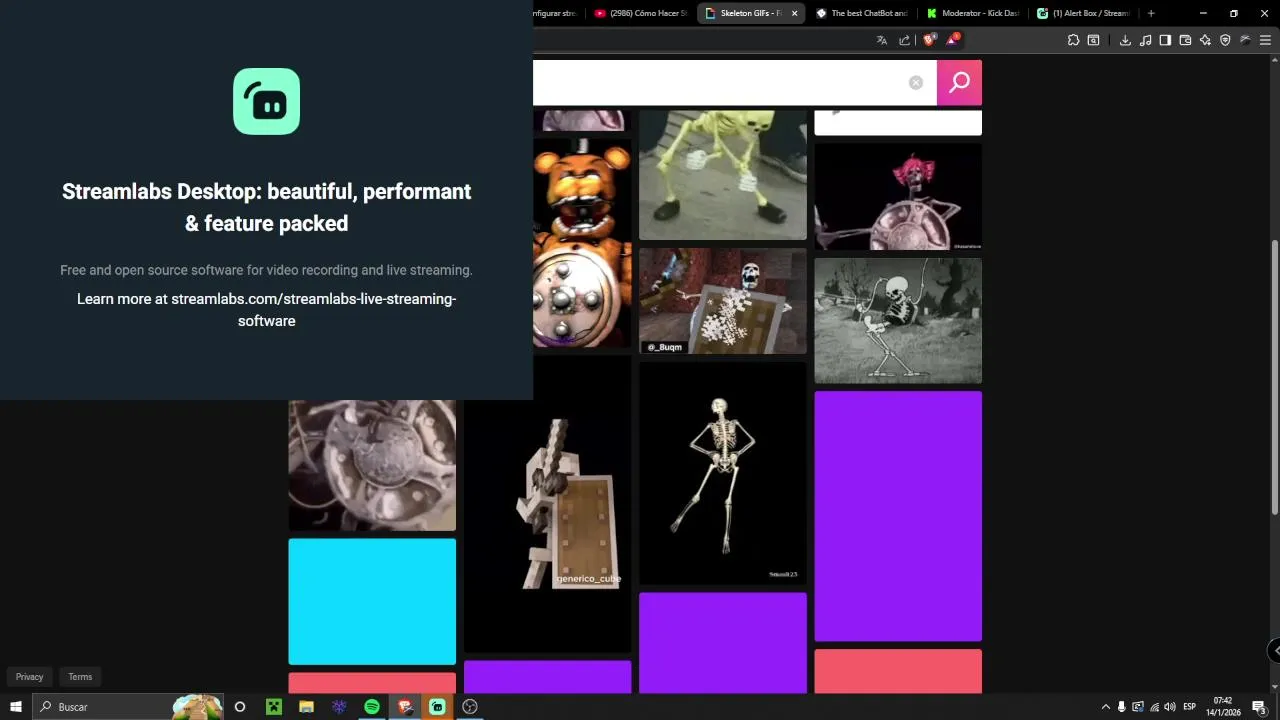Open the vintage grayscale cartoon skeleton GIF
The width and height of the screenshot is (1280, 720).
(x=898, y=320)
